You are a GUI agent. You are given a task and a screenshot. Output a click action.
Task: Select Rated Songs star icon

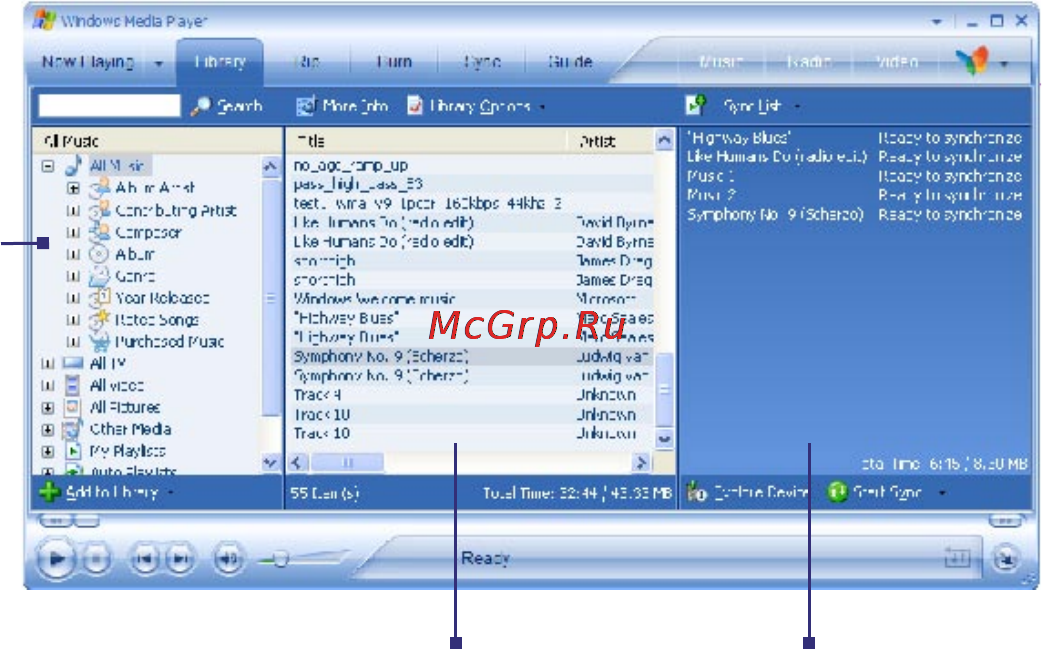tap(99, 320)
